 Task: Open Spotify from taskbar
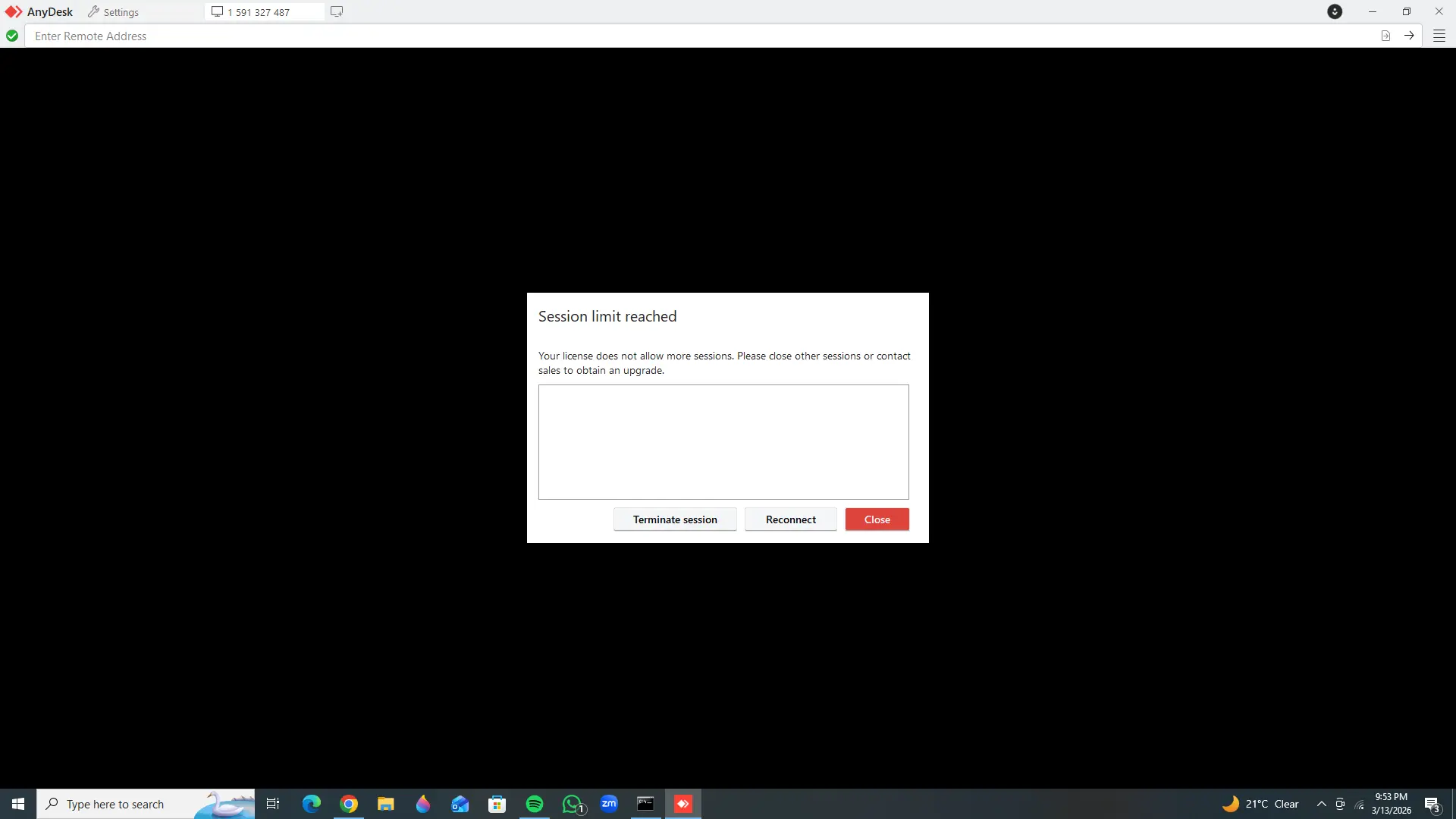535,804
